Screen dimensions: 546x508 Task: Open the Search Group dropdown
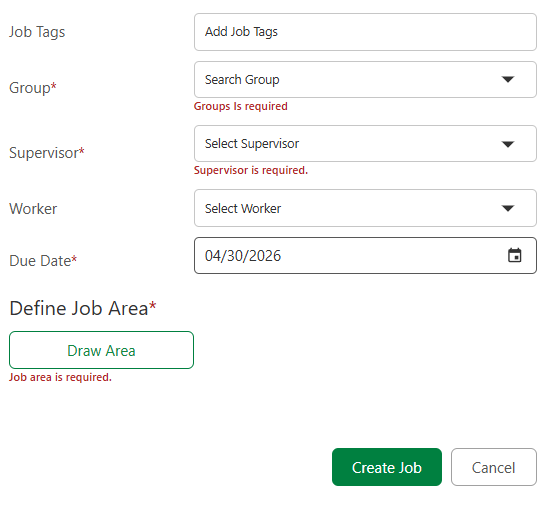coord(365,79)
